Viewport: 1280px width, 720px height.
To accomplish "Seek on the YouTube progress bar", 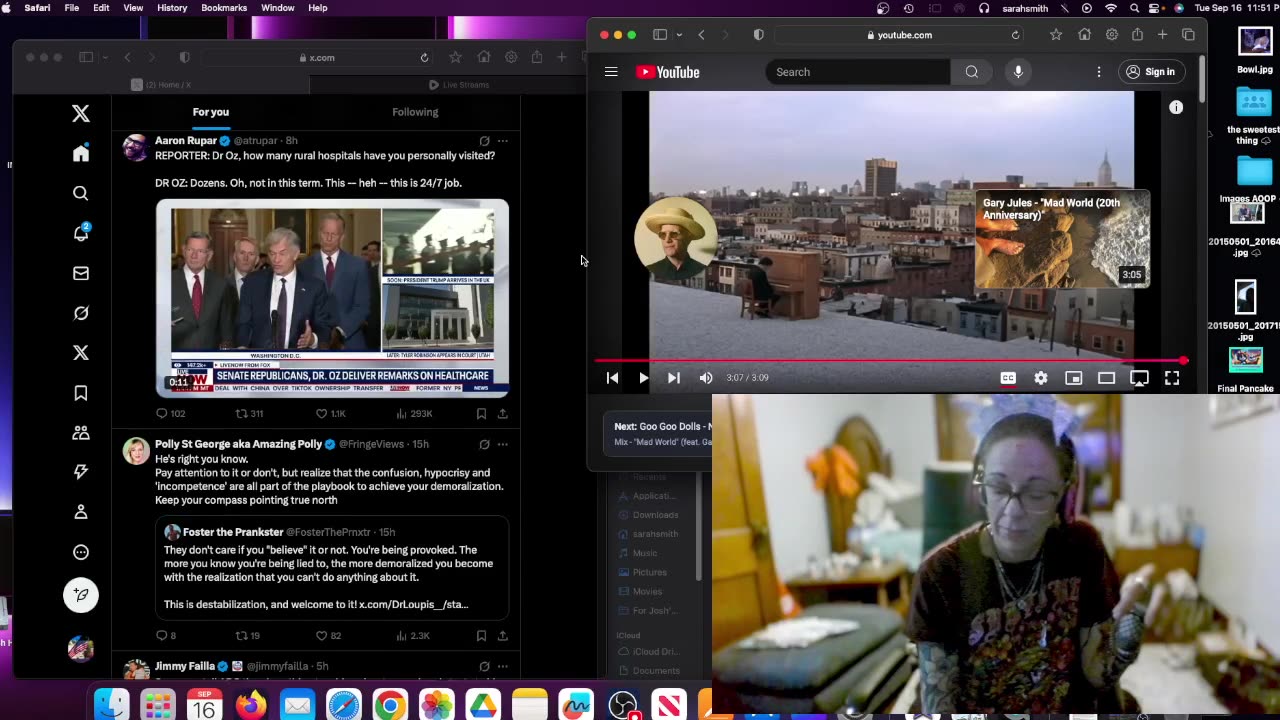I will pyautogui.click(x=890, y=361).
